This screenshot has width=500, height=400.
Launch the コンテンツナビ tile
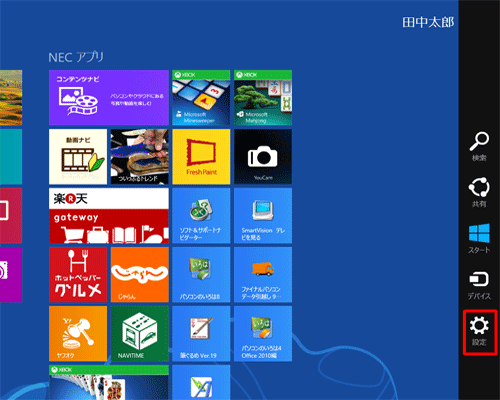tap(109, 98)
